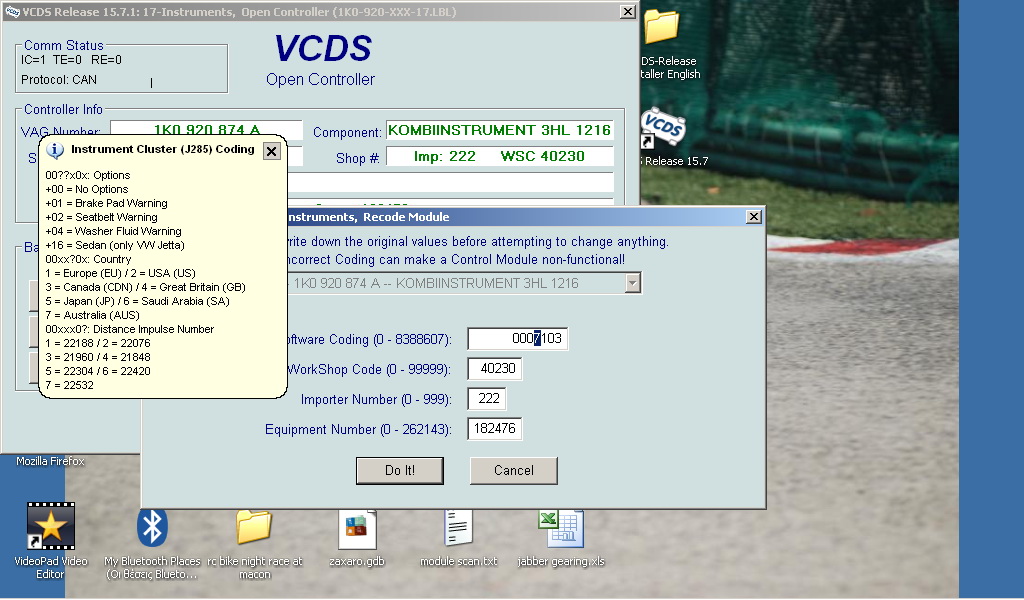Click '7 = 22532' text in balloon
This screenshot has width=1024, height=600.
click(x=69, y=385)
